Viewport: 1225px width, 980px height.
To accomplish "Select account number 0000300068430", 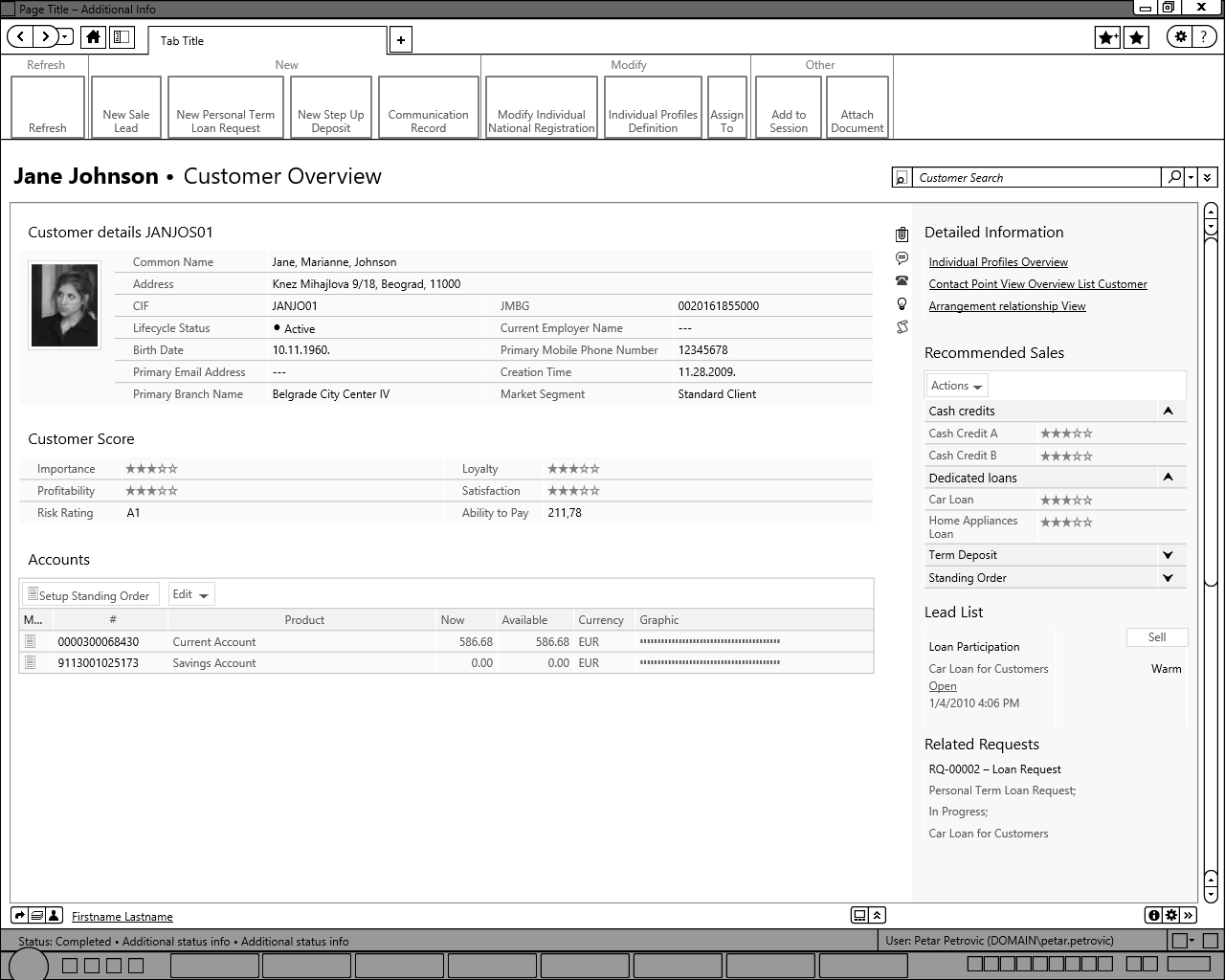I will 98,642.
